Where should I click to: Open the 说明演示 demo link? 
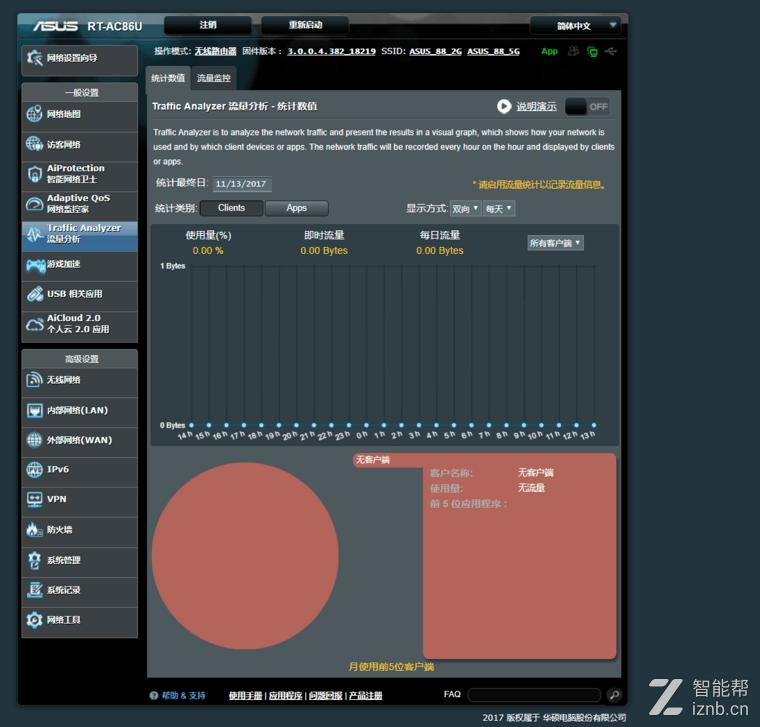(536, 107)
